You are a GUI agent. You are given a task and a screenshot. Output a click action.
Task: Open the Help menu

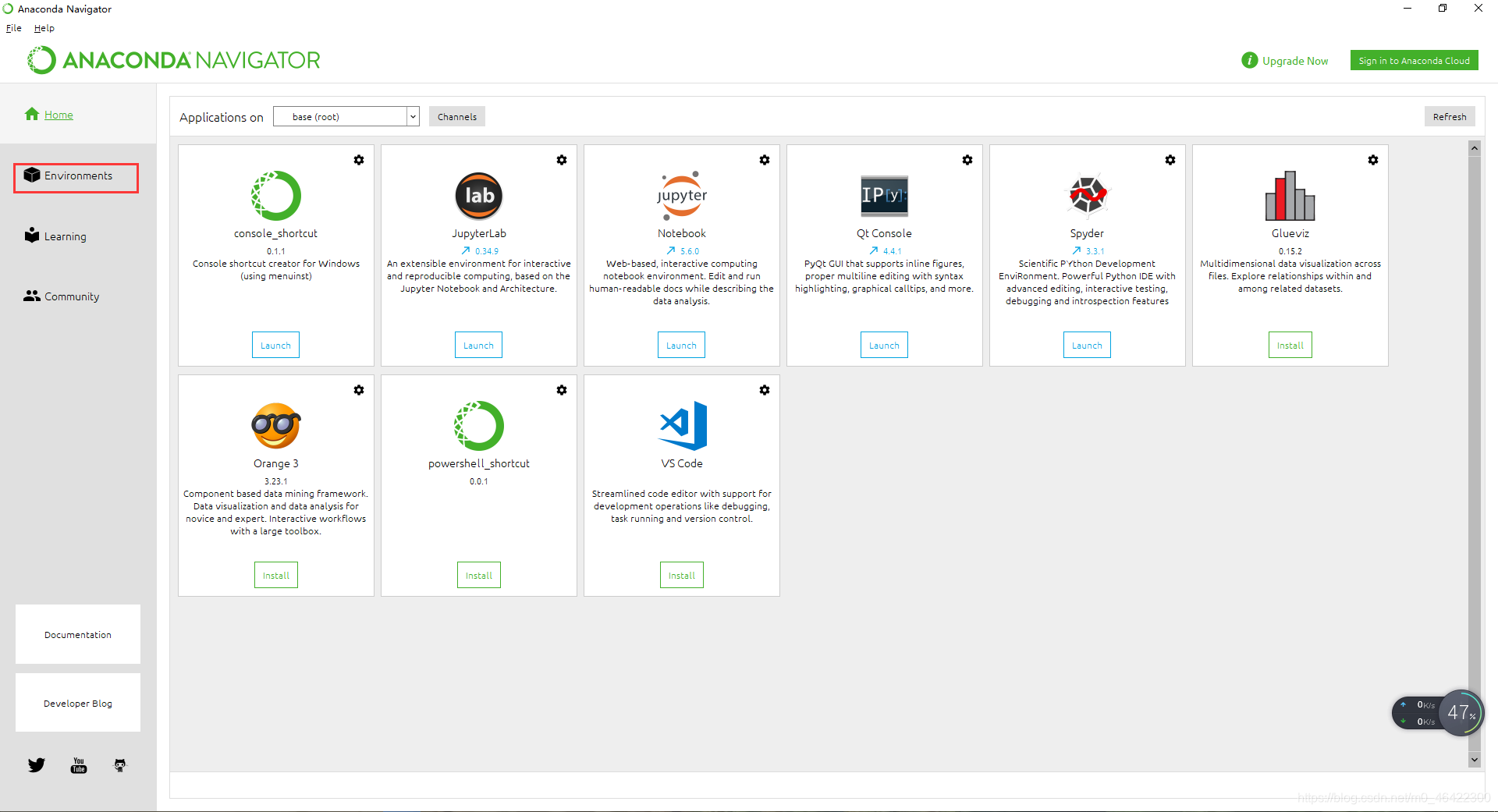[44, 28]
